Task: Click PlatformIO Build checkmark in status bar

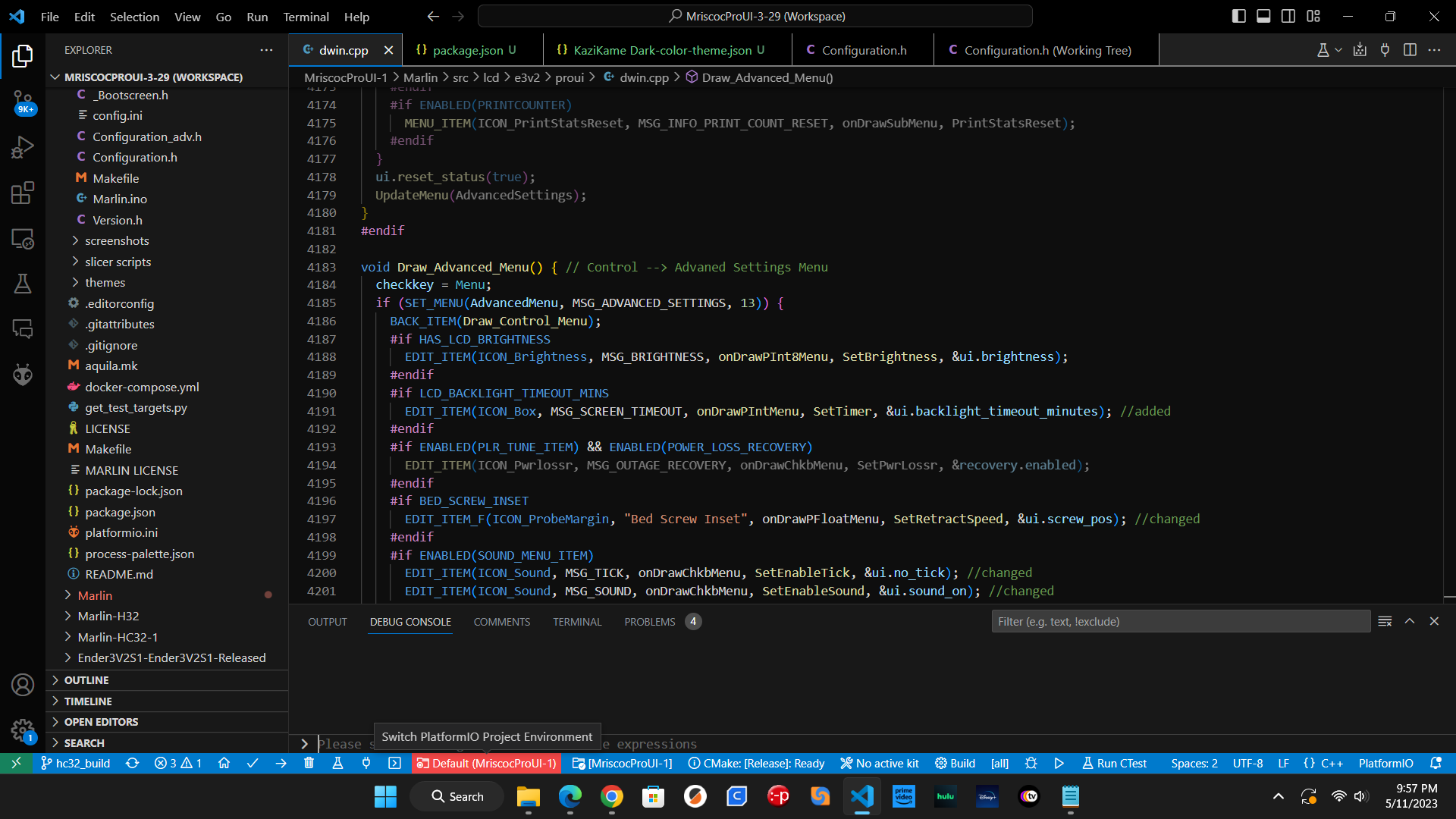Action: [253, 763]
